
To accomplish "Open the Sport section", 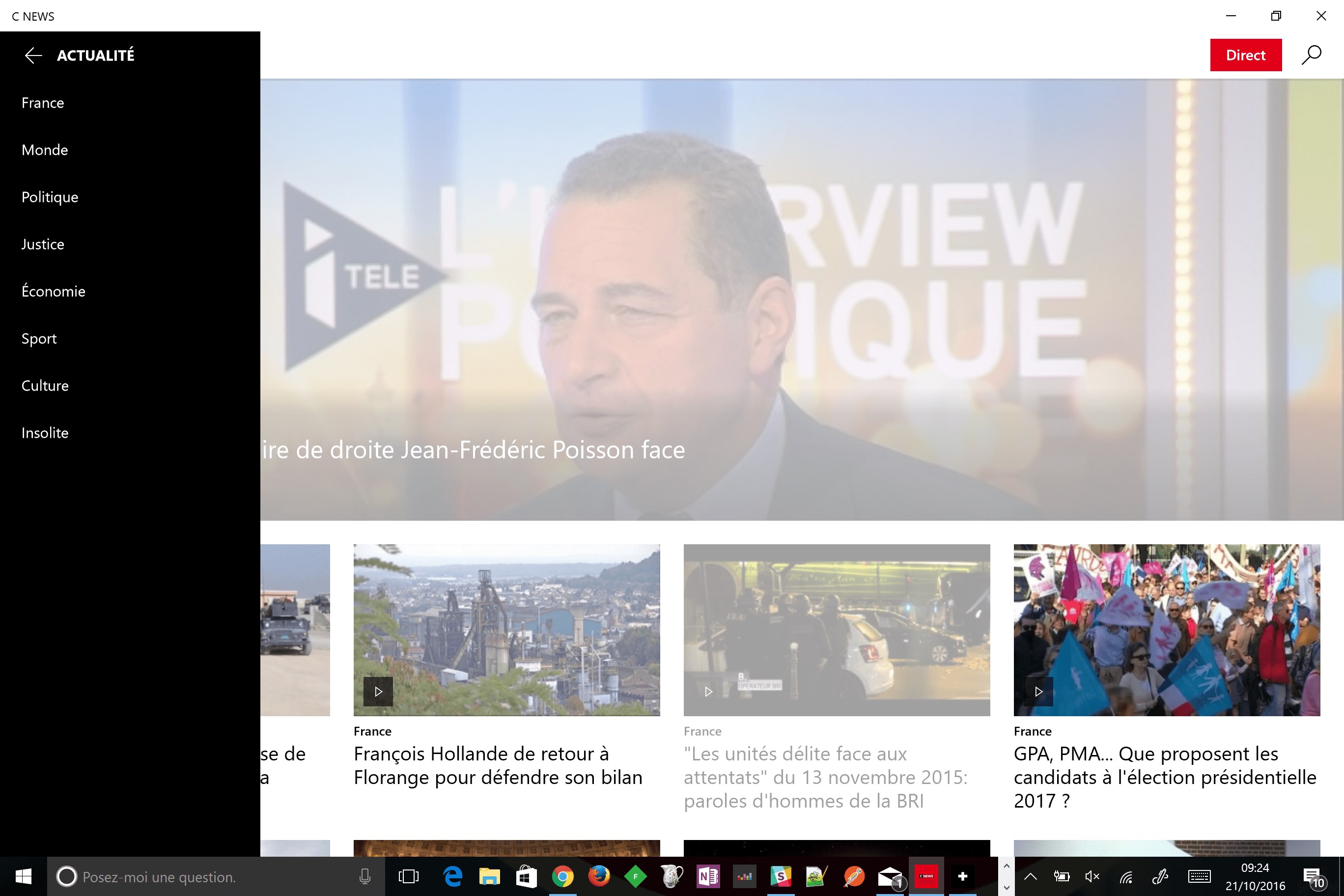I will (39, 338).
